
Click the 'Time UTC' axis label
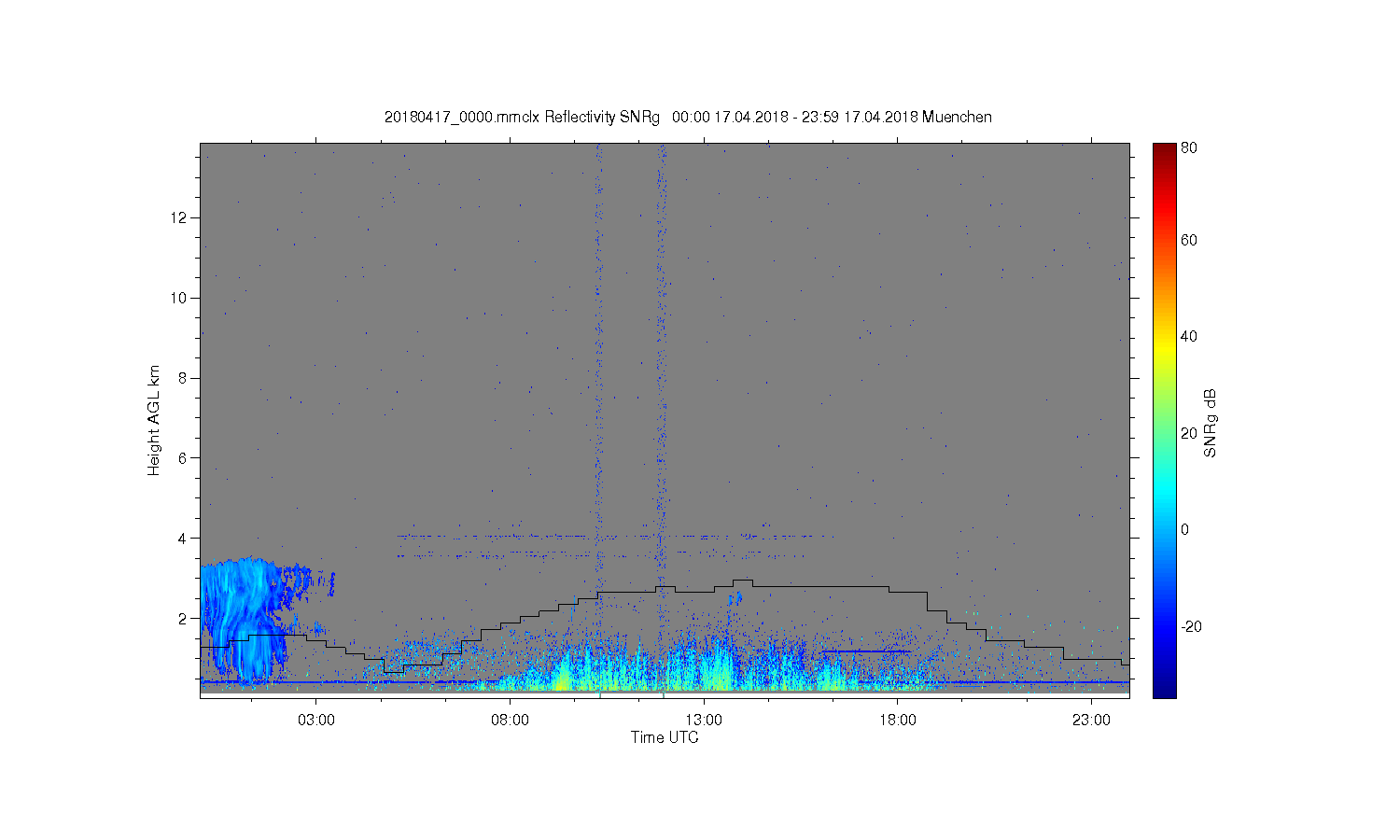tap(665, 737)
